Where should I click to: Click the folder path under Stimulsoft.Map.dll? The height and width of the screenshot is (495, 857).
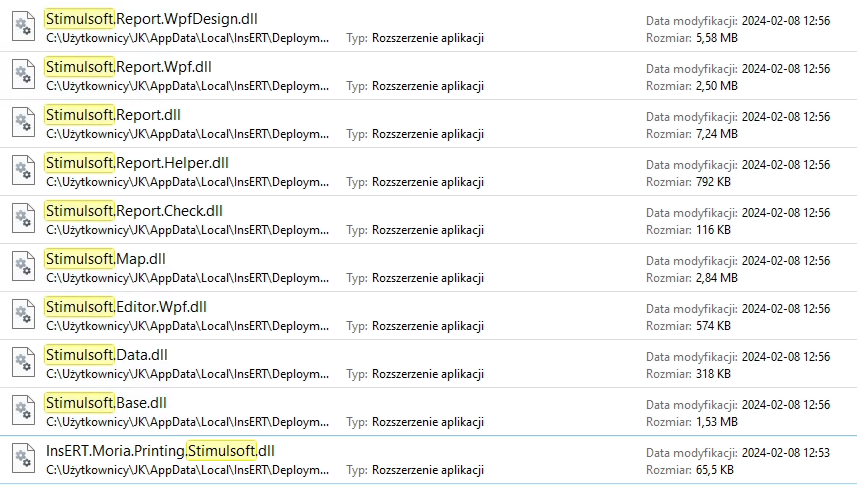[187, 279]
